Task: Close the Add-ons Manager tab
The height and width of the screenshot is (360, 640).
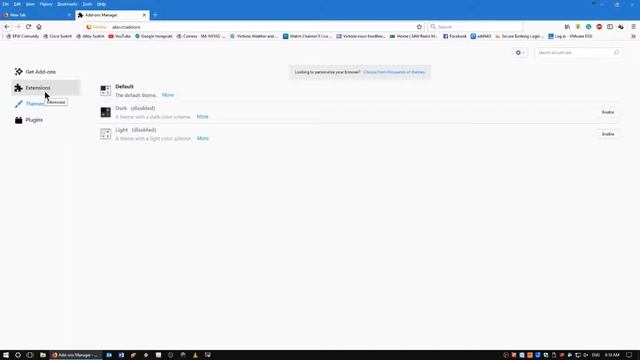Action: [x=144, y=15]
